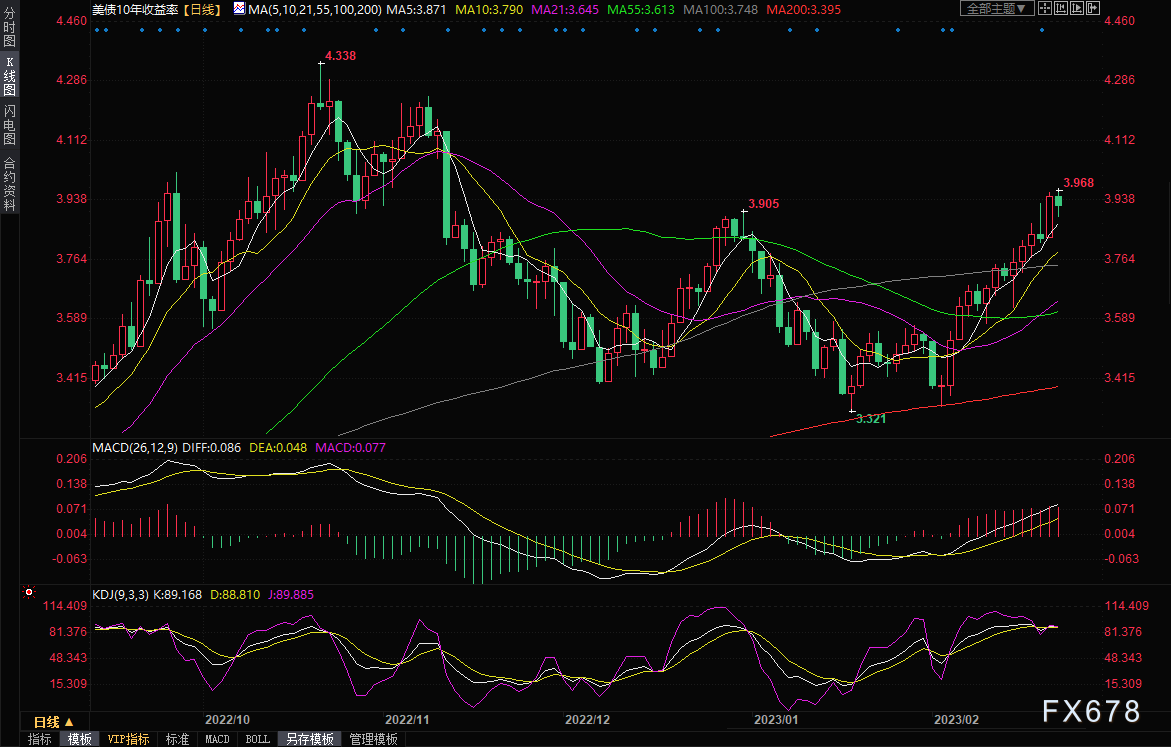Activate the crosshair cursor icon

coord(1045,8)
